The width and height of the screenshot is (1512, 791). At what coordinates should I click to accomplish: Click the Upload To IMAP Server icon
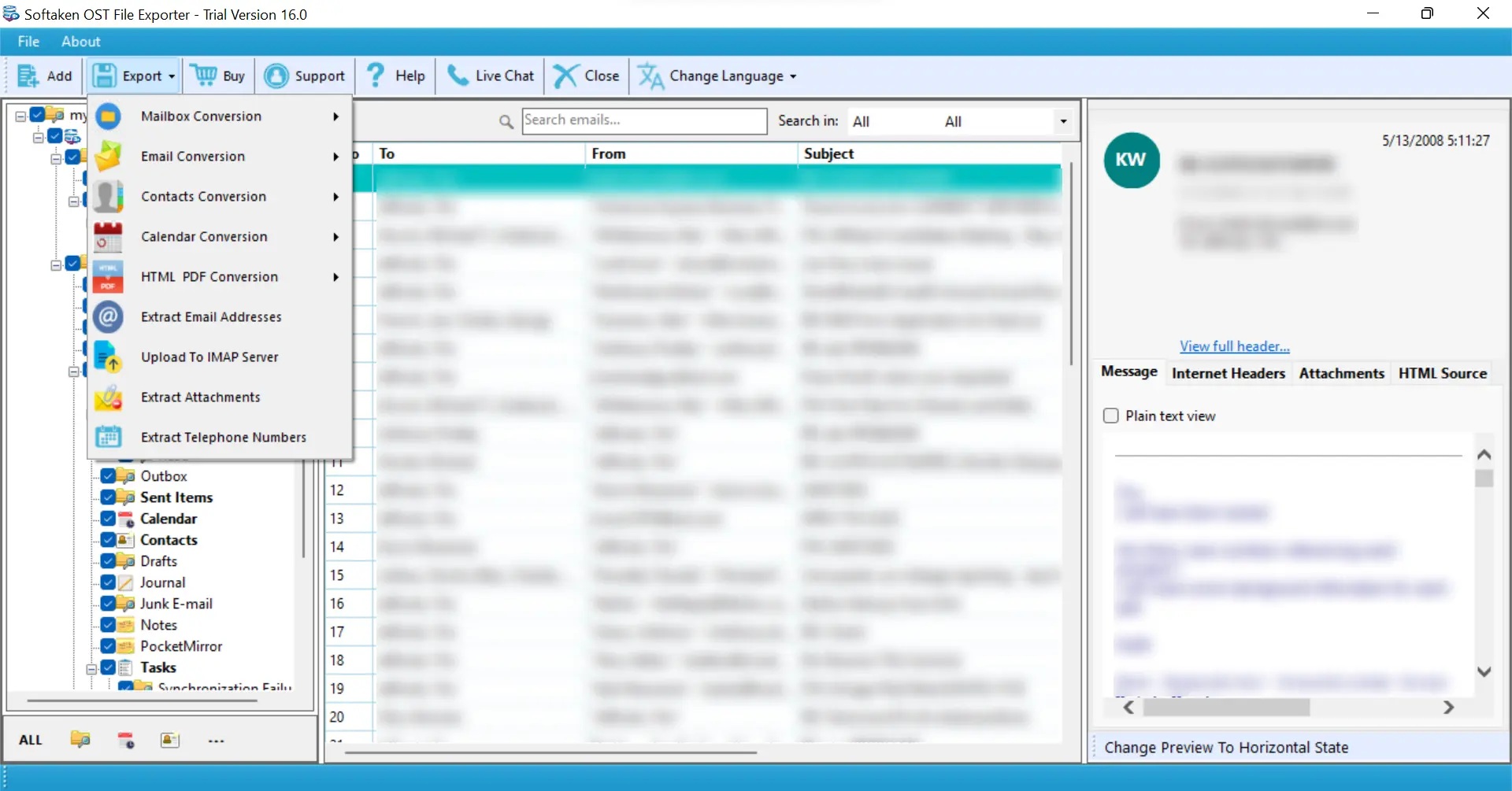(107, 357)
